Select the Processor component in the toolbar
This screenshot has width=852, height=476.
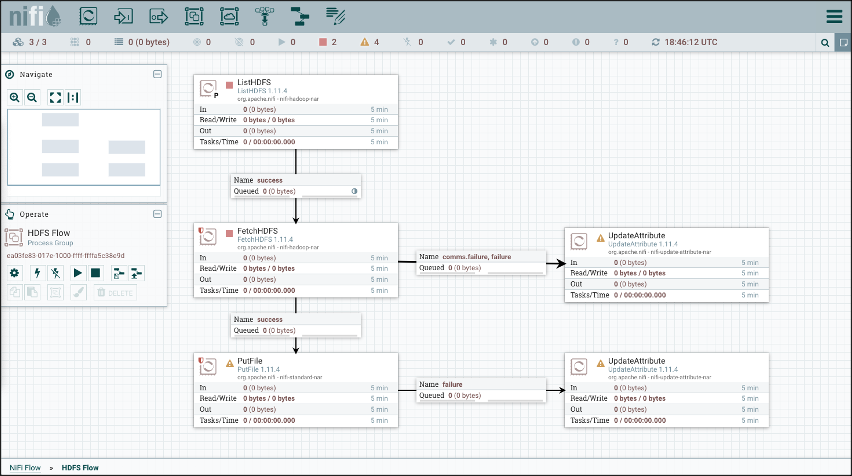[88, 16]
